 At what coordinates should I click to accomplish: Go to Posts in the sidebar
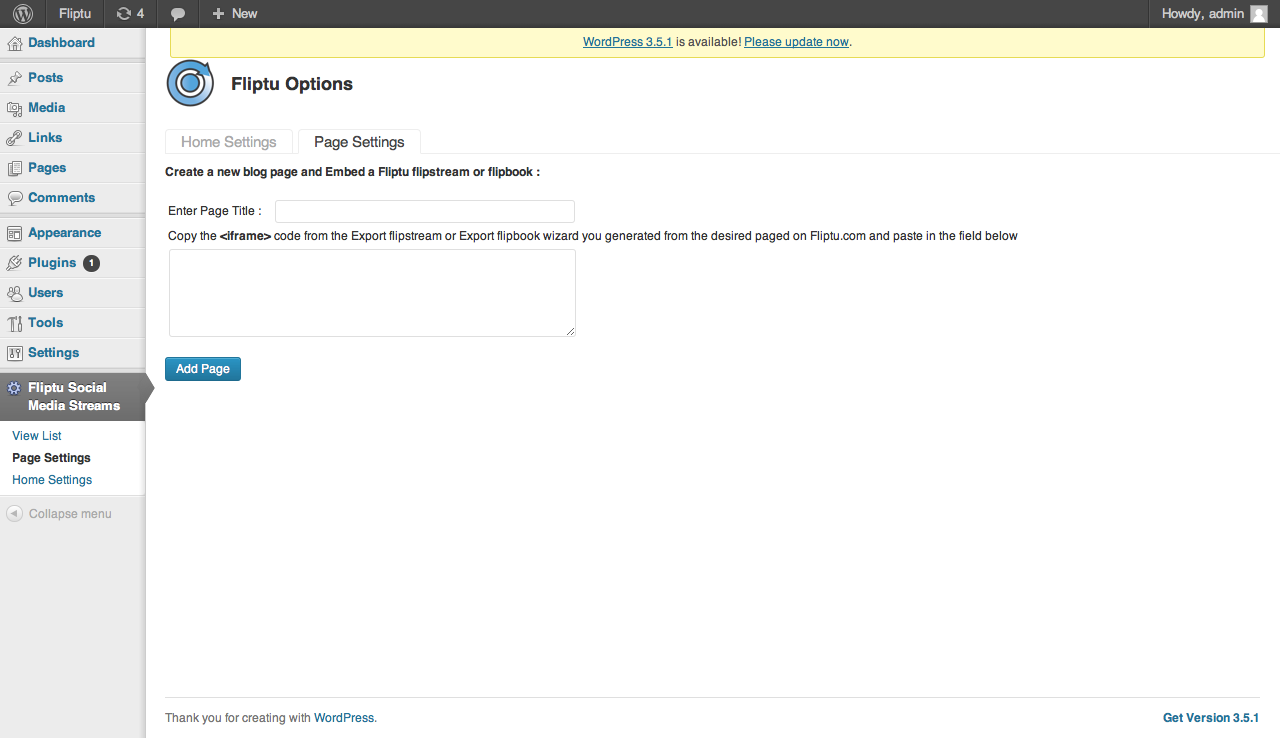[x=45, y=78]
